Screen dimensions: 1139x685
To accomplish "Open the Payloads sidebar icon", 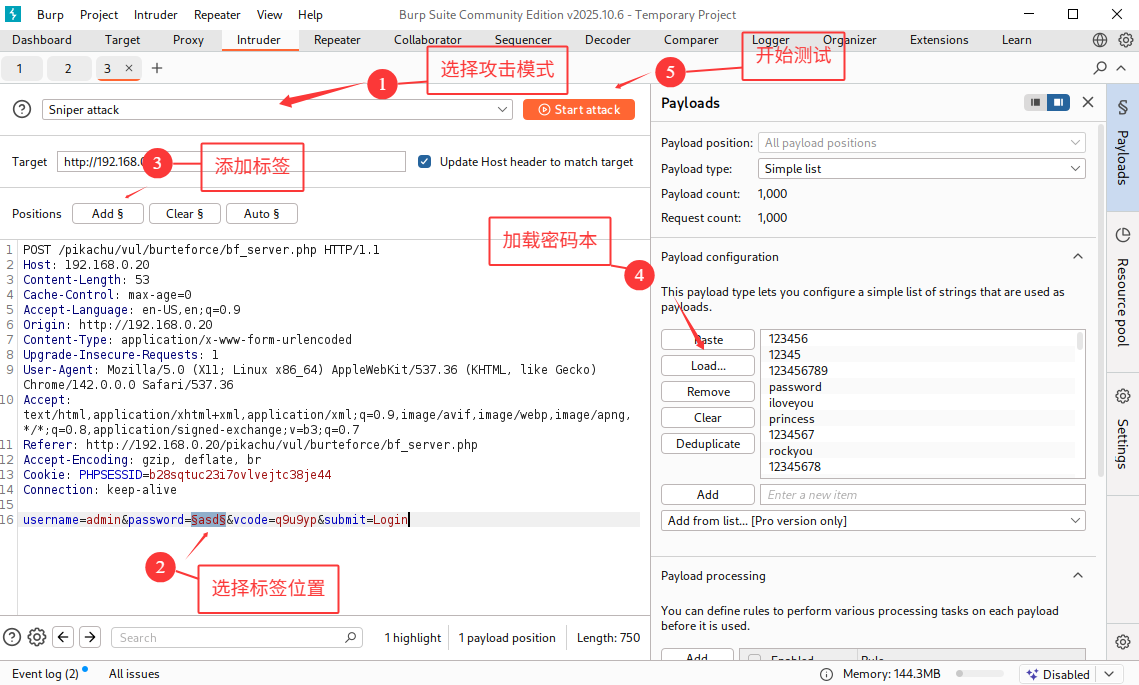I will (1122, 147).
